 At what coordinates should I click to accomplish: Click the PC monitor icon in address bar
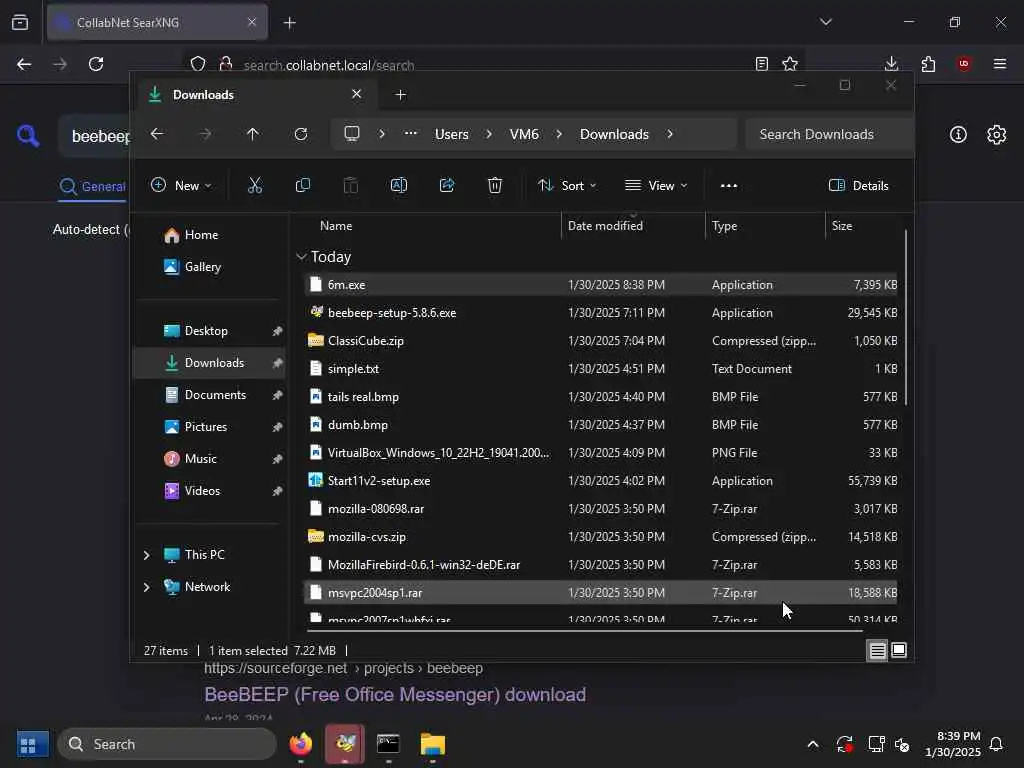pos(352,134)
